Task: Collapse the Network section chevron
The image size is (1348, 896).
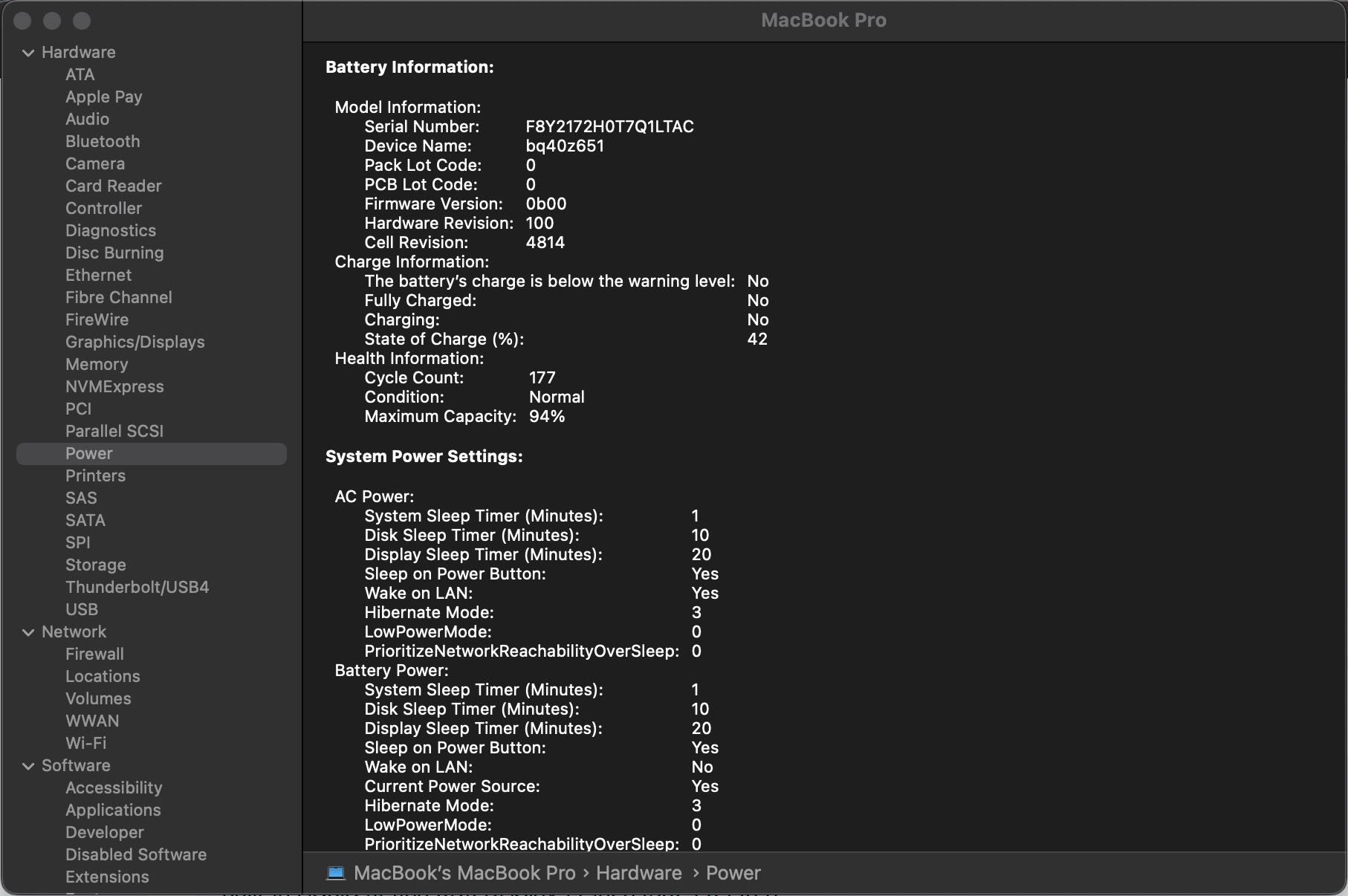Action: pos(28,632)
